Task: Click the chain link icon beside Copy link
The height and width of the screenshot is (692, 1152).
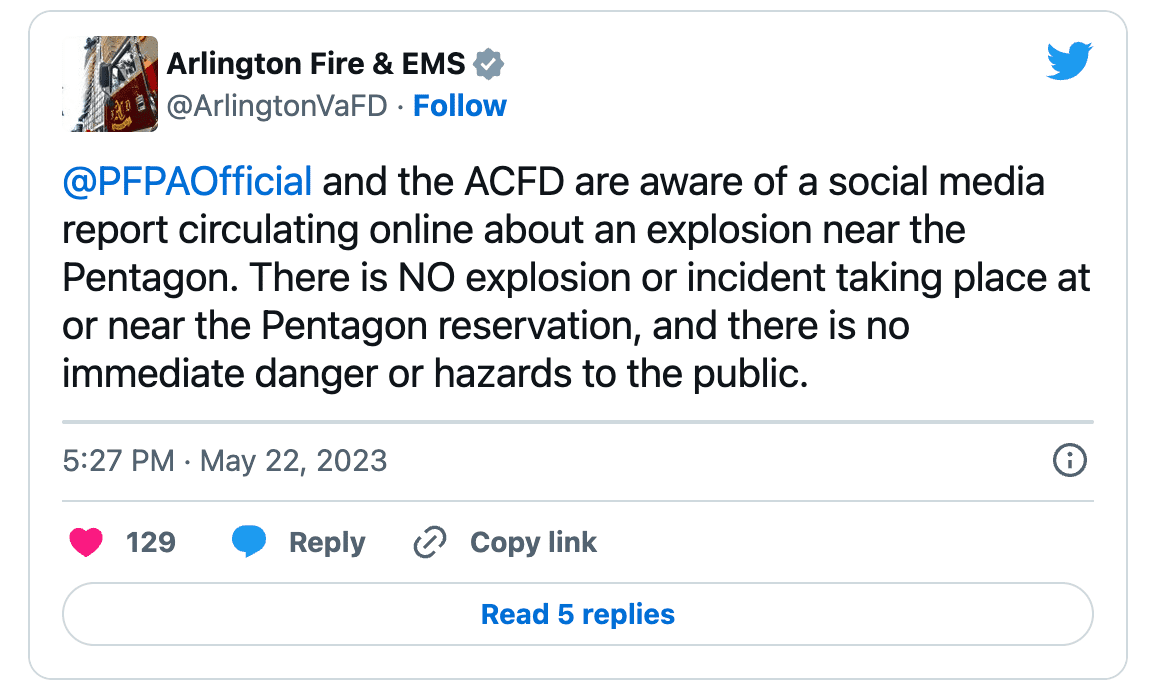Action: point(430,541)
